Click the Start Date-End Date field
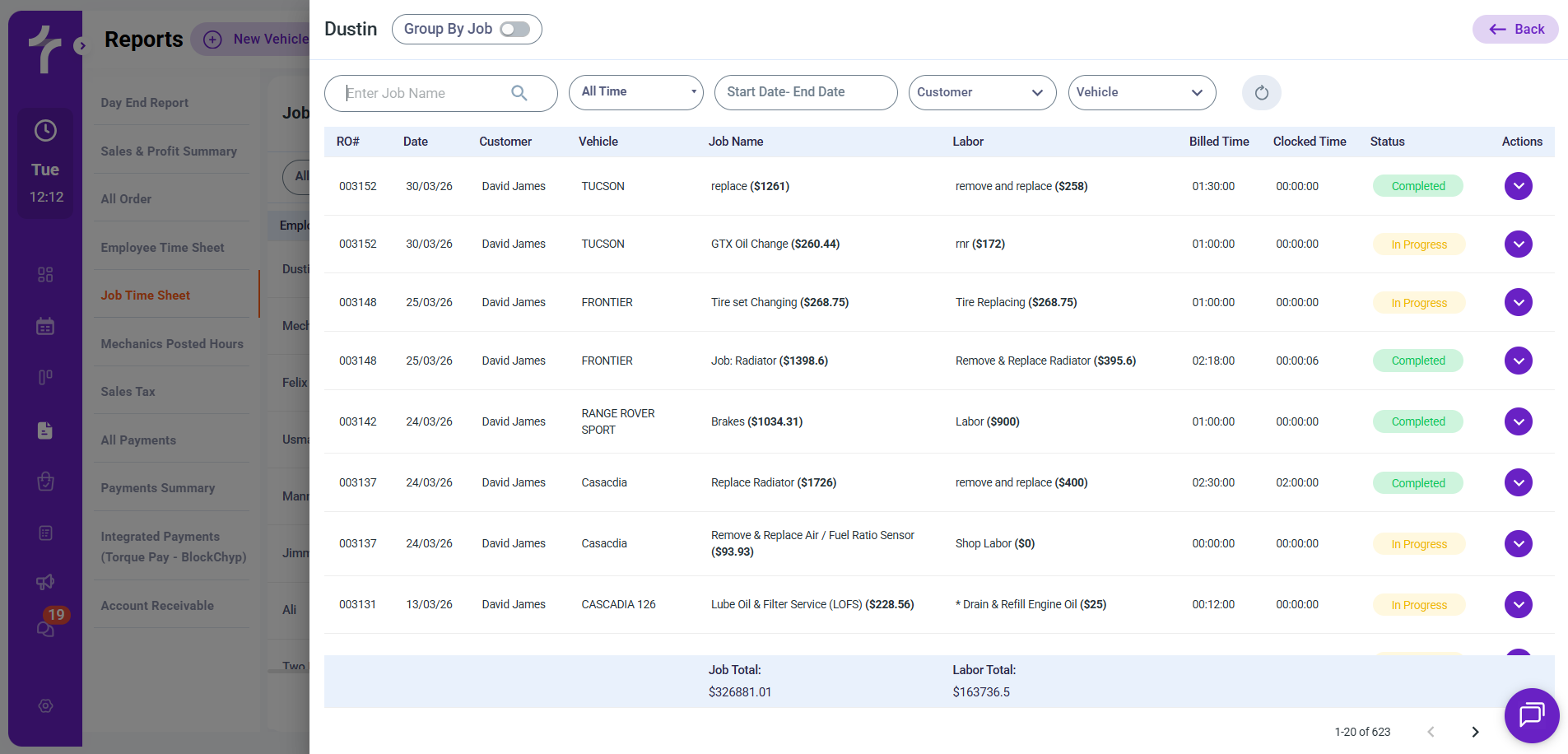Image resolution: width=1568 pixels, height=754 pixels. pos(805,92)
